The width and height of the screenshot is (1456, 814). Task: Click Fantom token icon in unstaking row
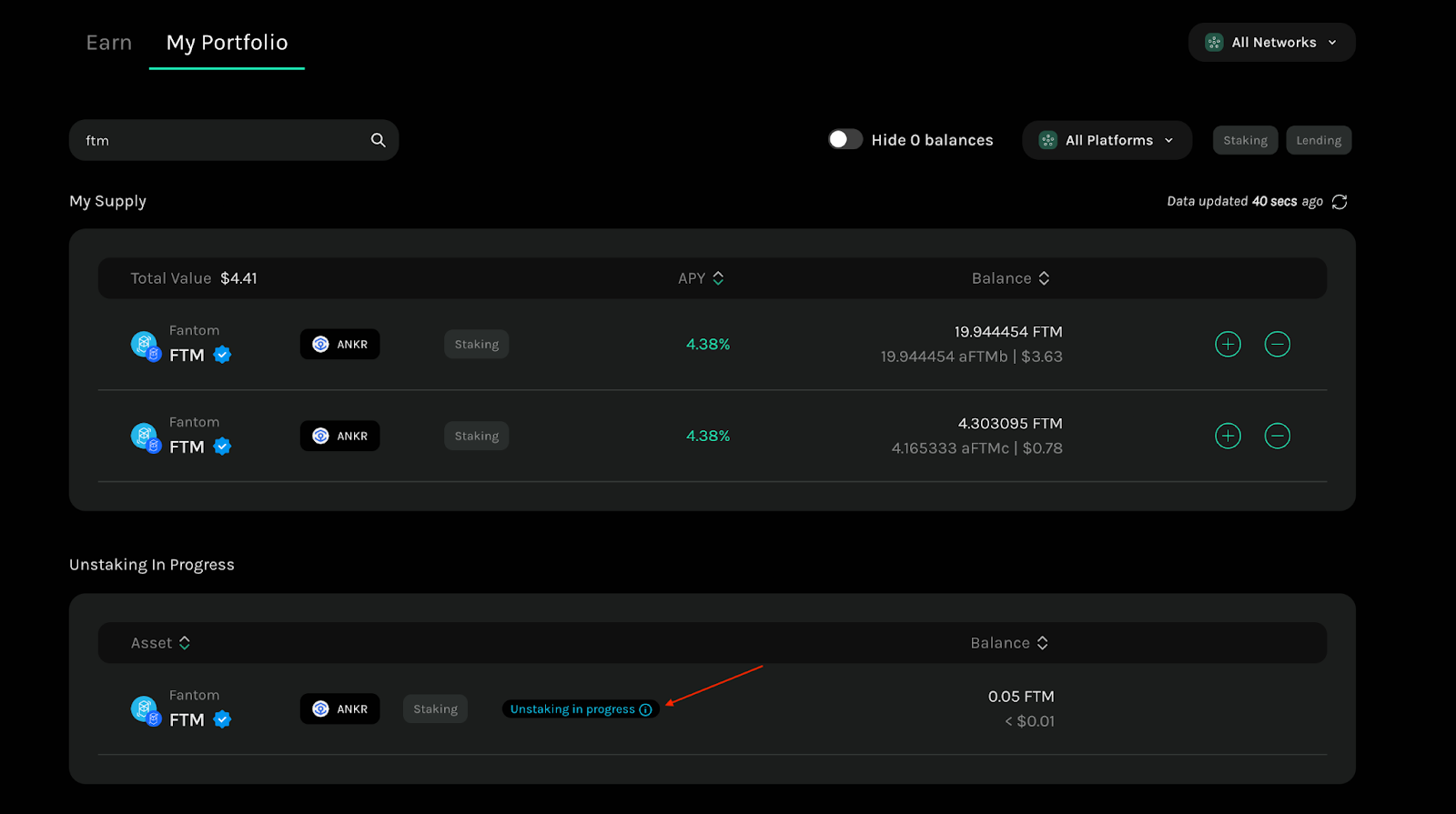(x=146, y=710)
